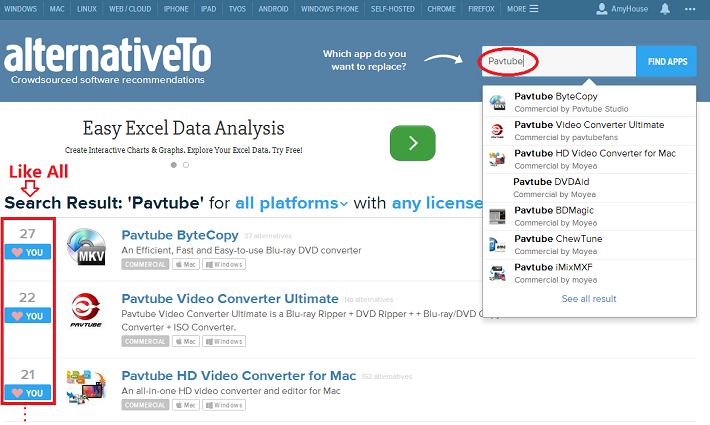
Task: Select Pavtube ByteCopy suggestion
Action: pos(589,103)
